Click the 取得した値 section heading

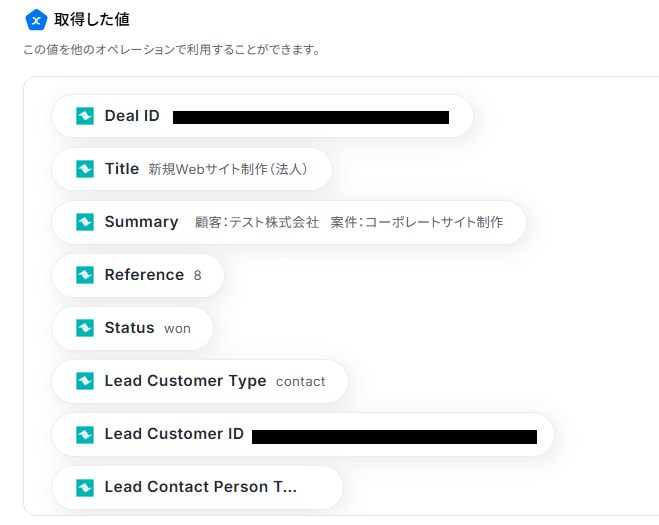coord(92,20)
